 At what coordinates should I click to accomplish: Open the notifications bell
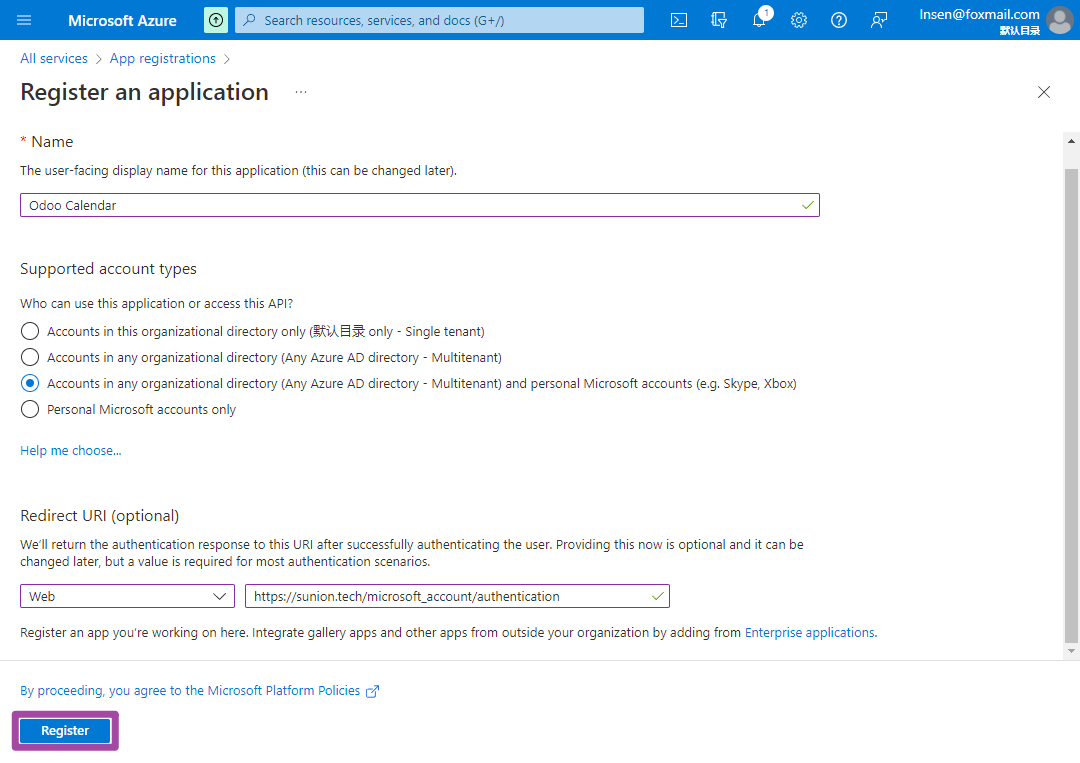[759, 20]
